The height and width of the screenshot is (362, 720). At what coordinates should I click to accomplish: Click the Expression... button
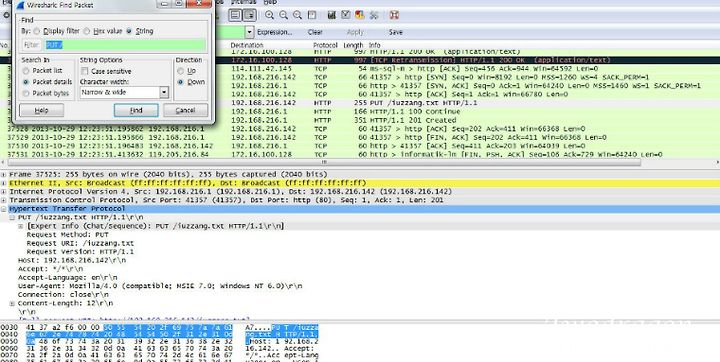[275, 32]
